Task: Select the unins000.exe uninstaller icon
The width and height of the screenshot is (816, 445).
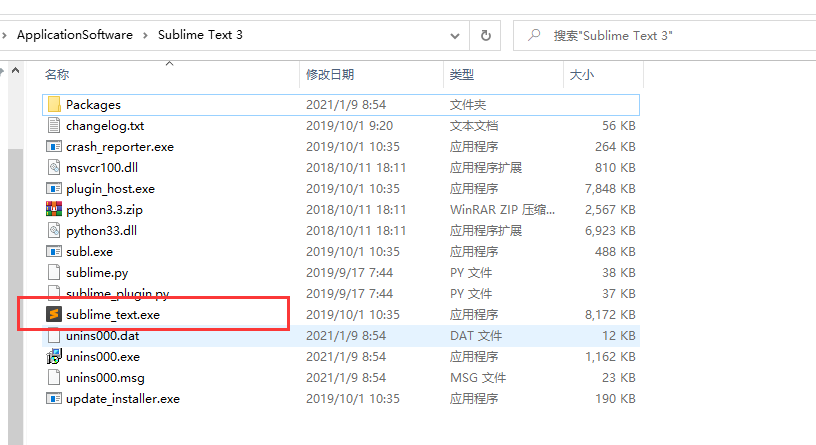Action: pyautogui.click(x=54, y=357)
